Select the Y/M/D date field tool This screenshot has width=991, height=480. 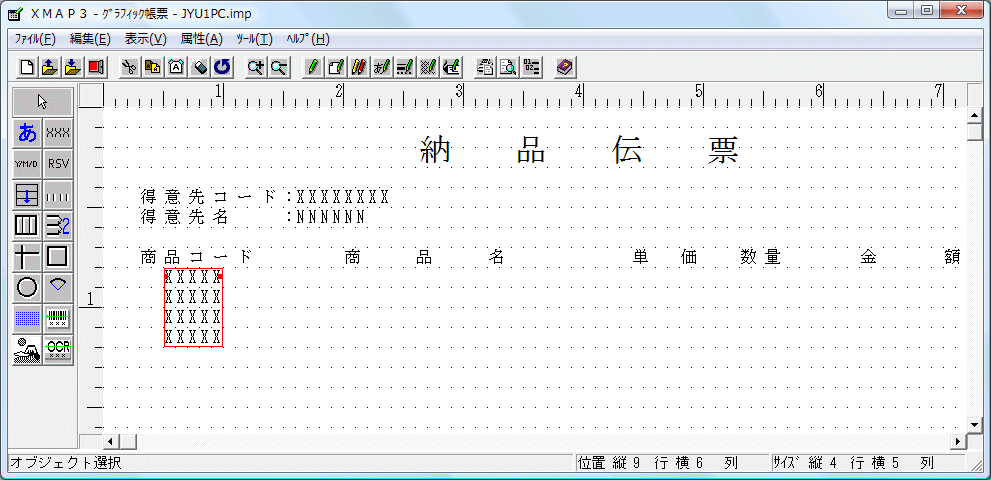point(27,164)
